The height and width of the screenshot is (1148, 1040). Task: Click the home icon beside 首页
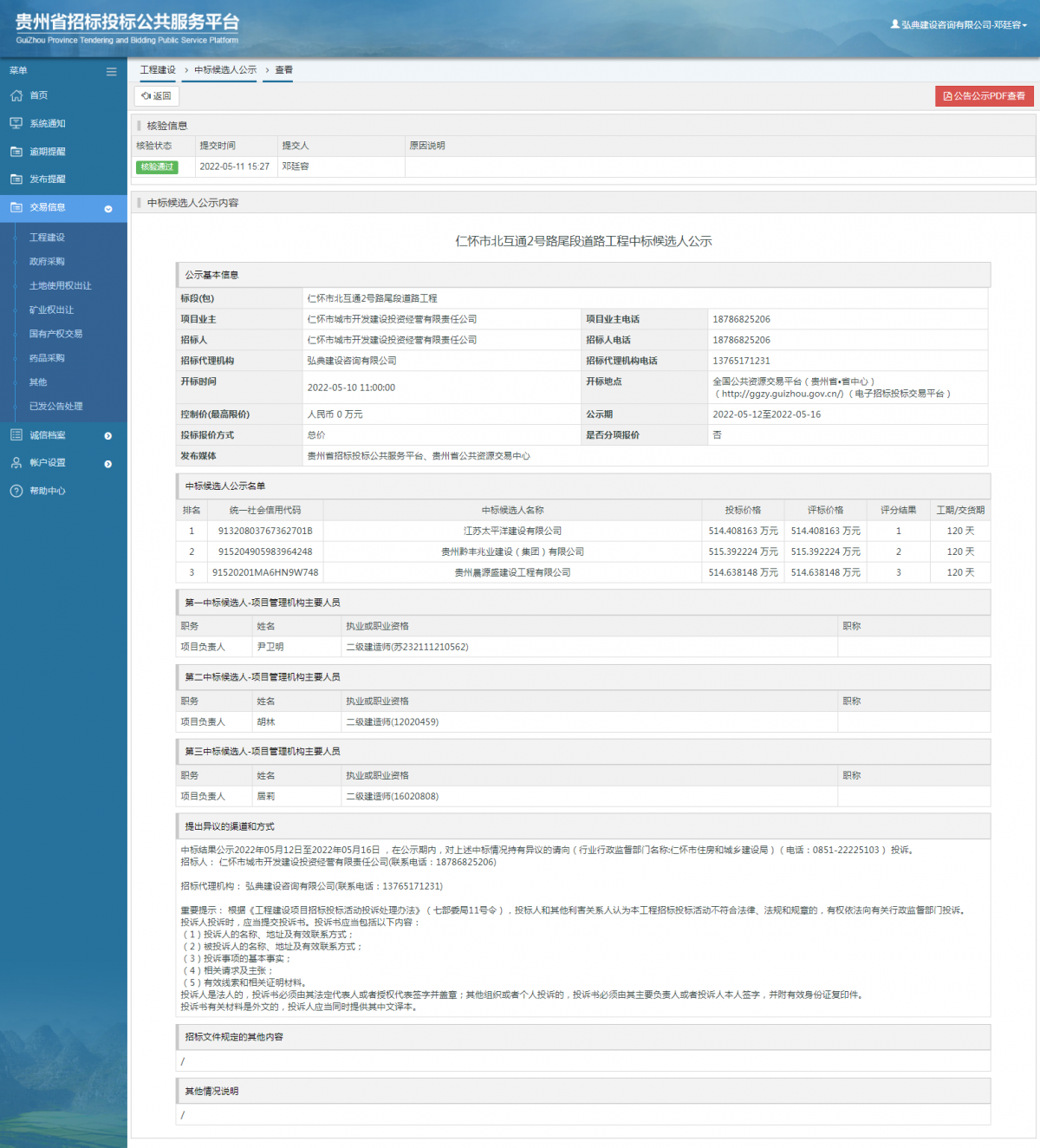point(16,95)
